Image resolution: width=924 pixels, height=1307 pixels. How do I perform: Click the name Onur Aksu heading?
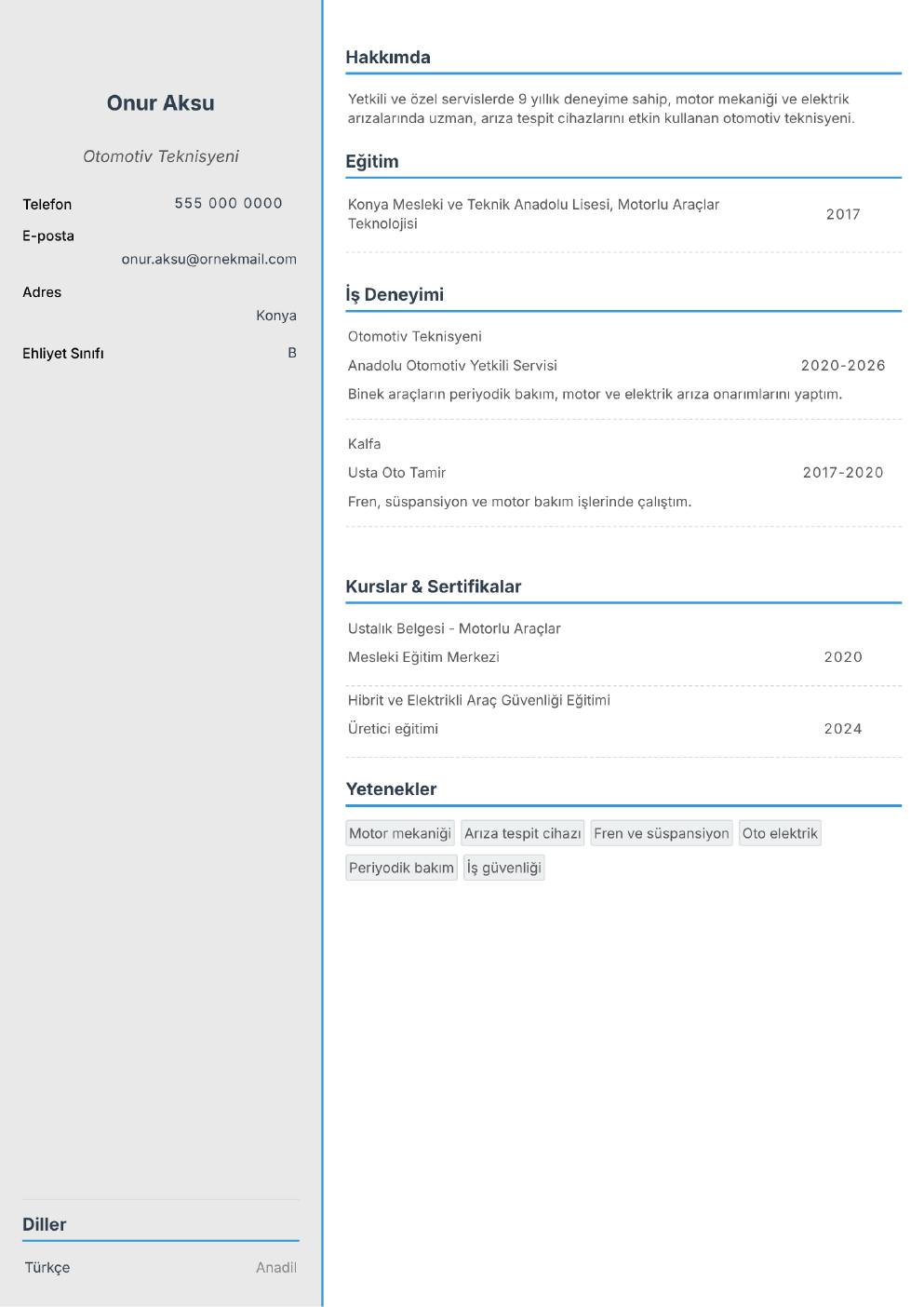160,103
